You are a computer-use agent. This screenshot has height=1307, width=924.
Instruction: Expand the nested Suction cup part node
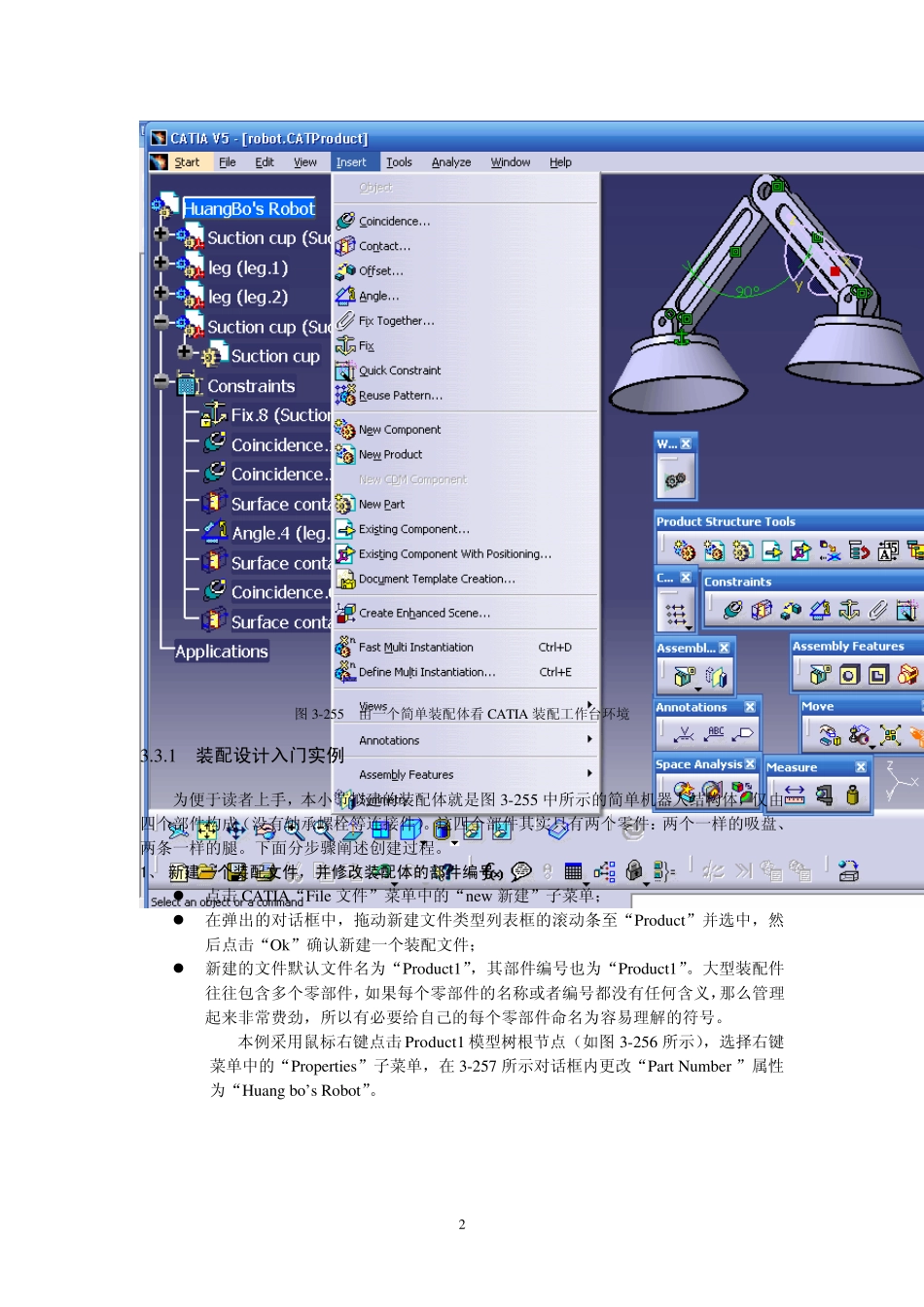(x=185, y=351)
